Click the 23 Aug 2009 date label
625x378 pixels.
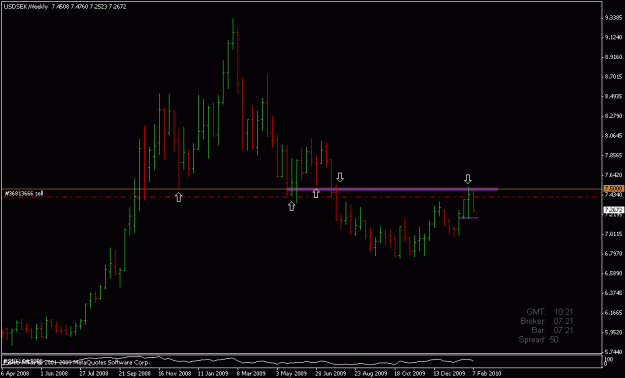pyautogui.click(x=370, y=374)
